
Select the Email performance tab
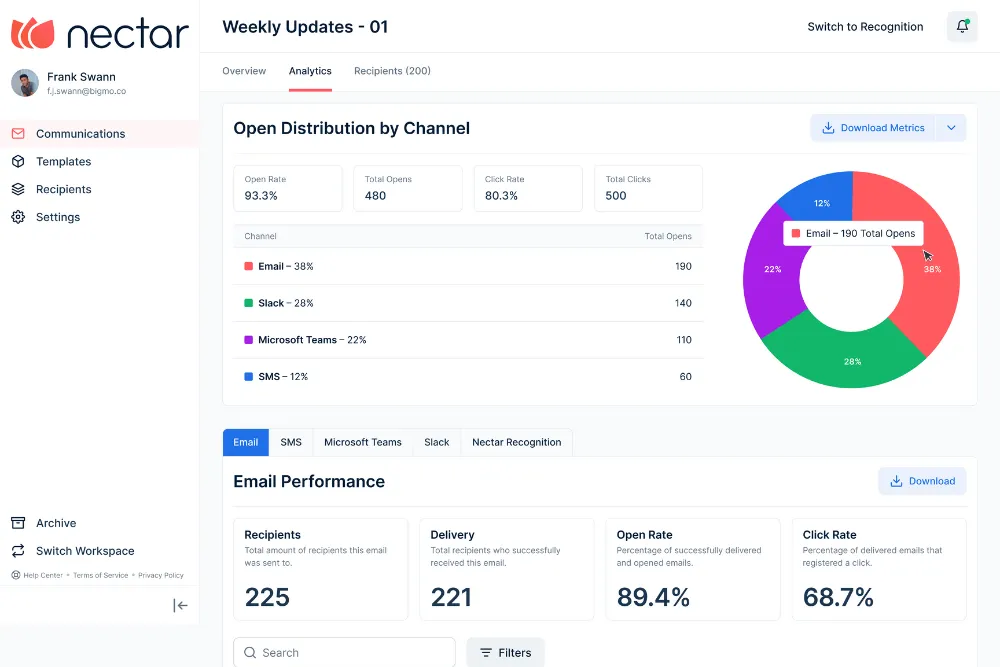tap(246, 442)
